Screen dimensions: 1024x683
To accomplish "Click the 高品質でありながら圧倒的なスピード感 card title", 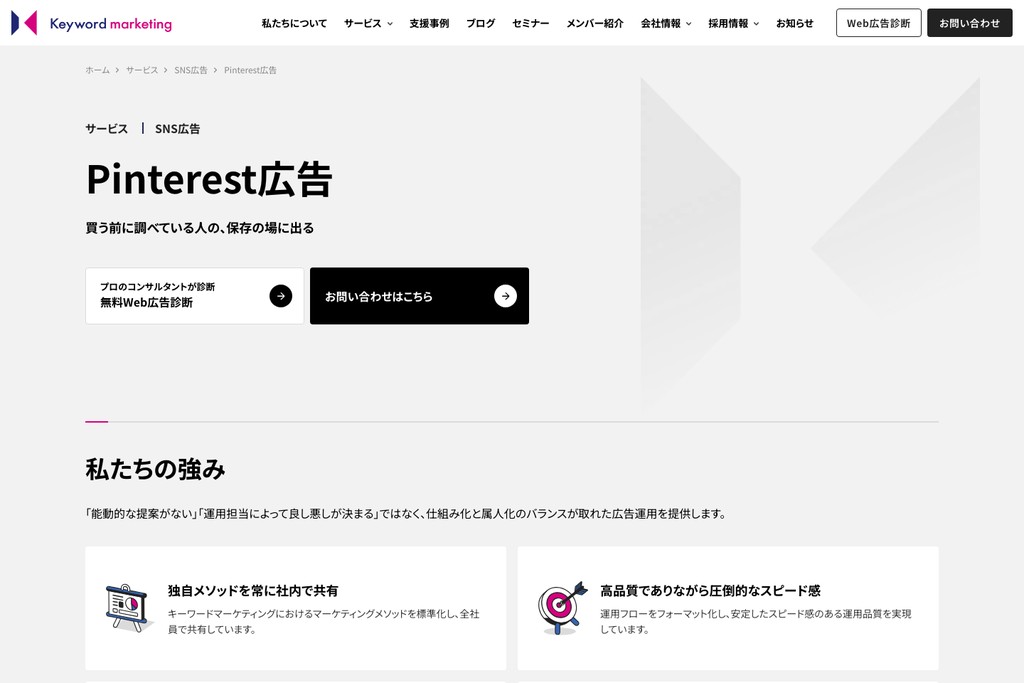I will tap(710, 590).
